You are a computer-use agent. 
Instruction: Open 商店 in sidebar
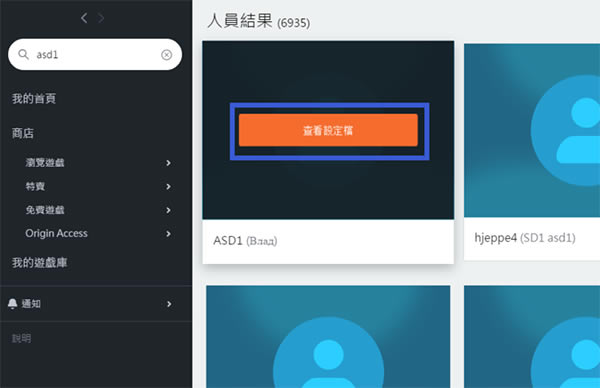pyautogui.click(x=23, y=133)
